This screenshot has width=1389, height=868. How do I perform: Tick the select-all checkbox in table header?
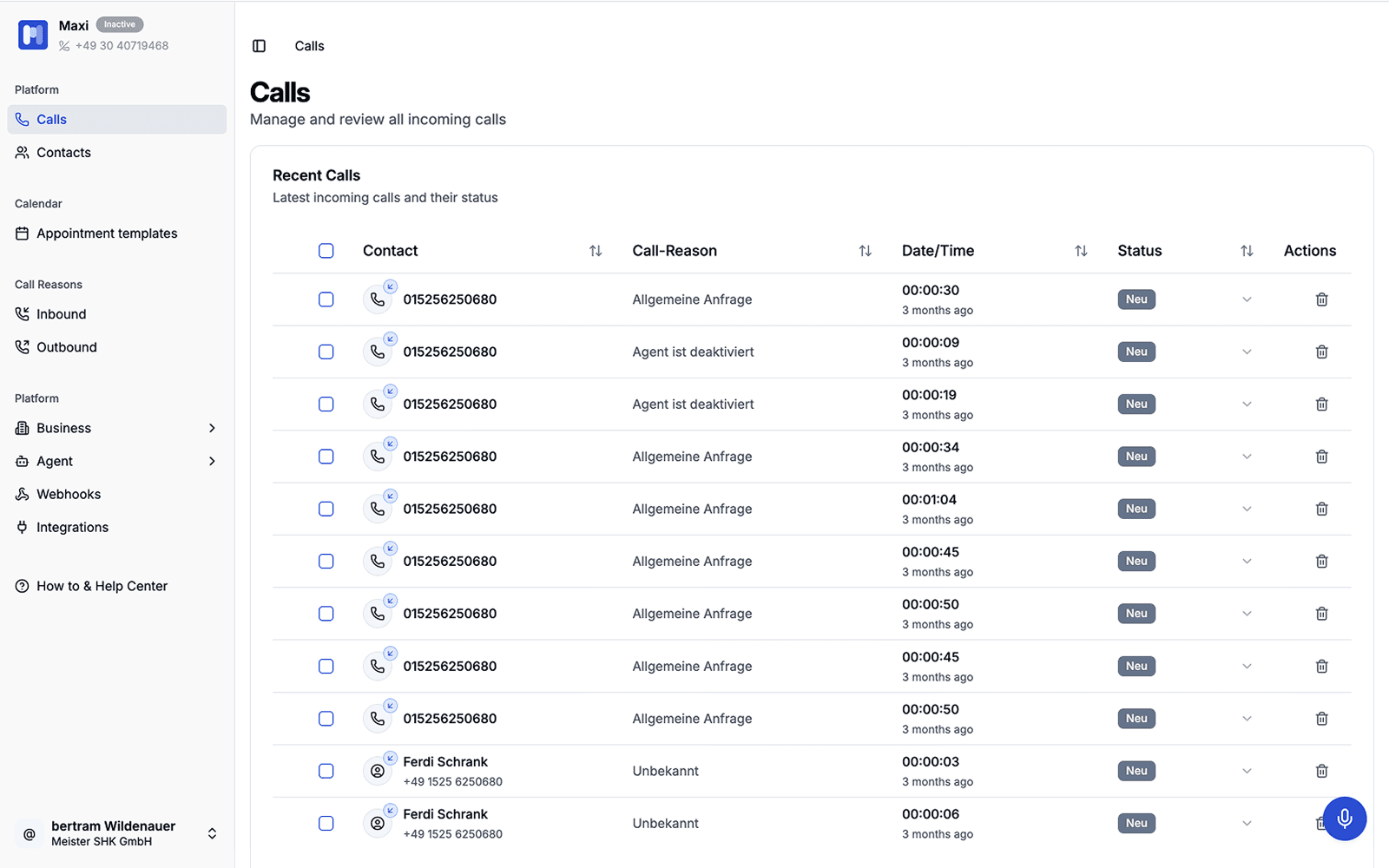[x=326, y=251]
